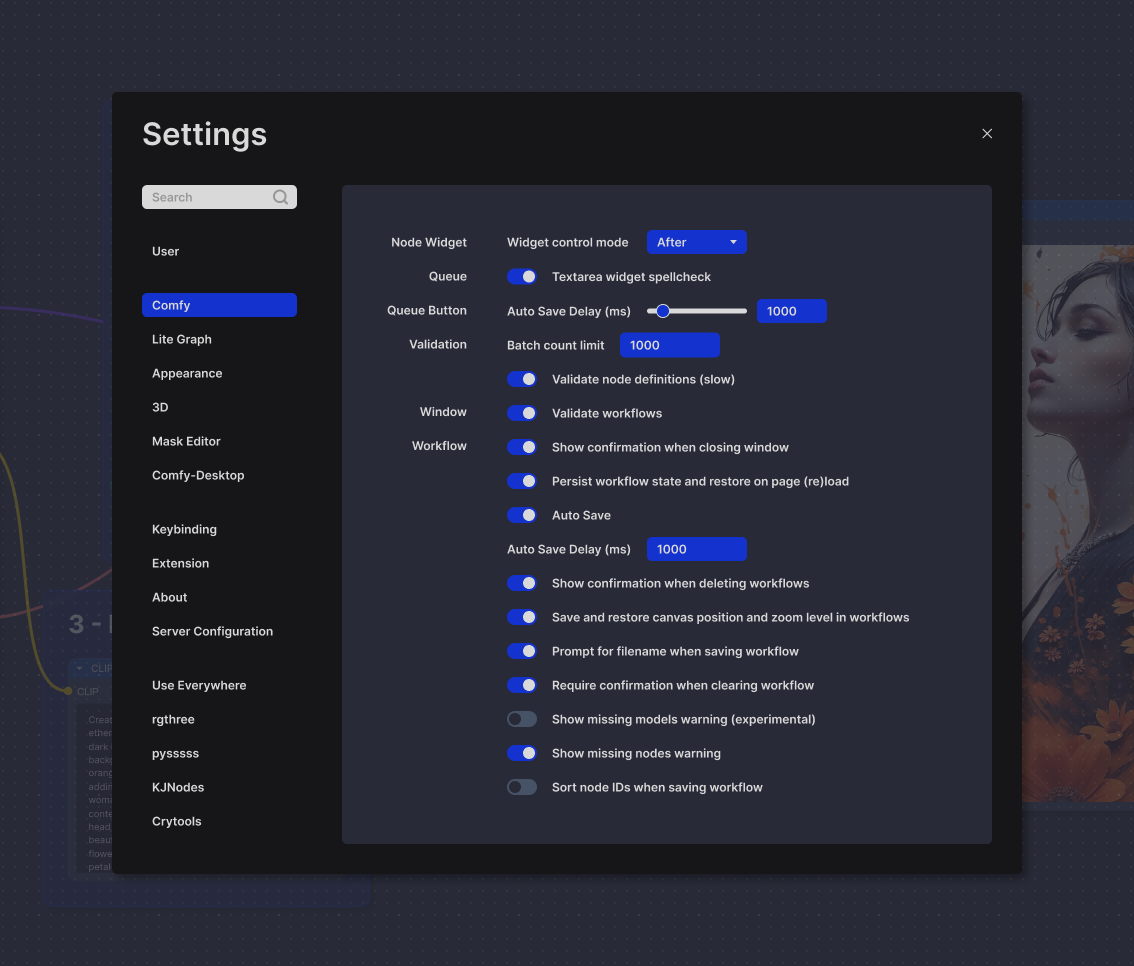Toggle Auto Save switch off
Image resolution: width=1134 pixels, height=966 pixels.
tap(522, 515)
